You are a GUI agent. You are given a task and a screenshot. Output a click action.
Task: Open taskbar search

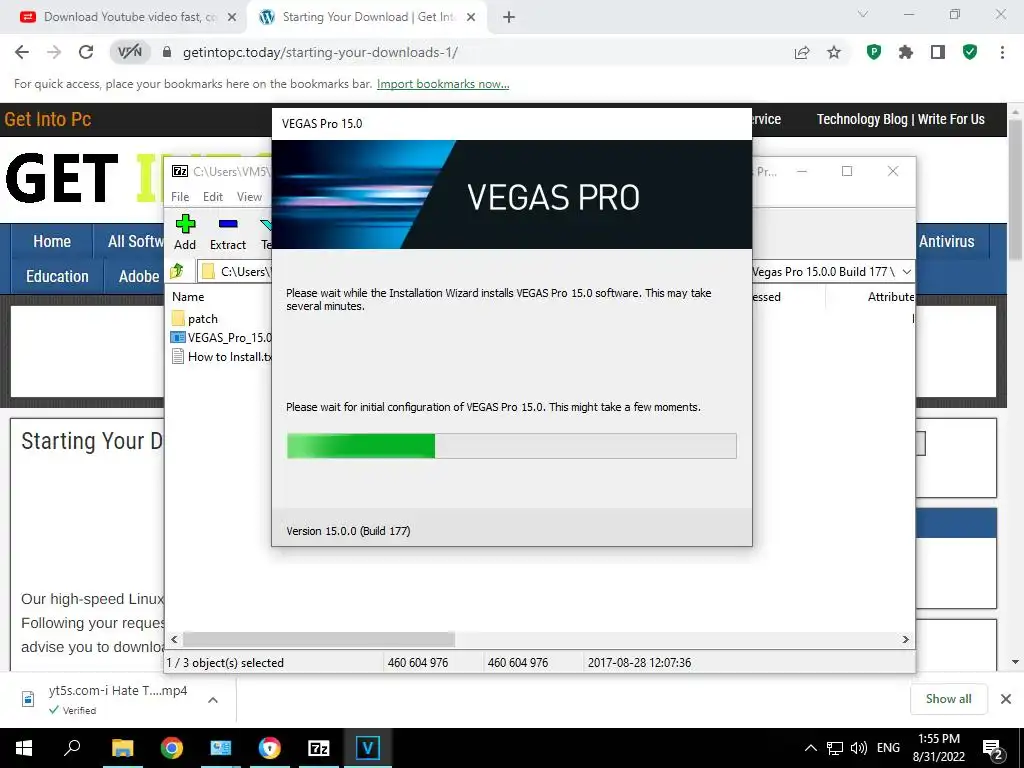point(72,748)
